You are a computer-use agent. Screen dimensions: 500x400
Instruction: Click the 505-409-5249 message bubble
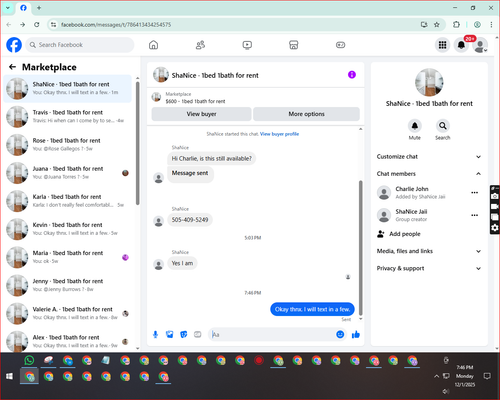(x=190, y=220)
